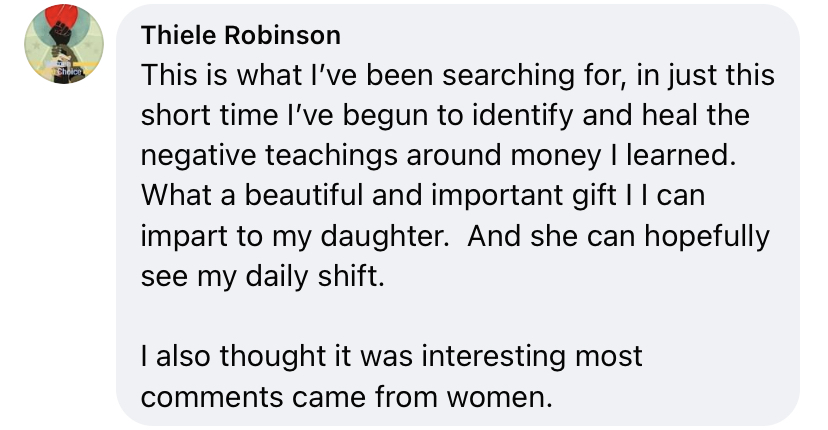Click the line starting "This is what I've"

coord(458,76)
